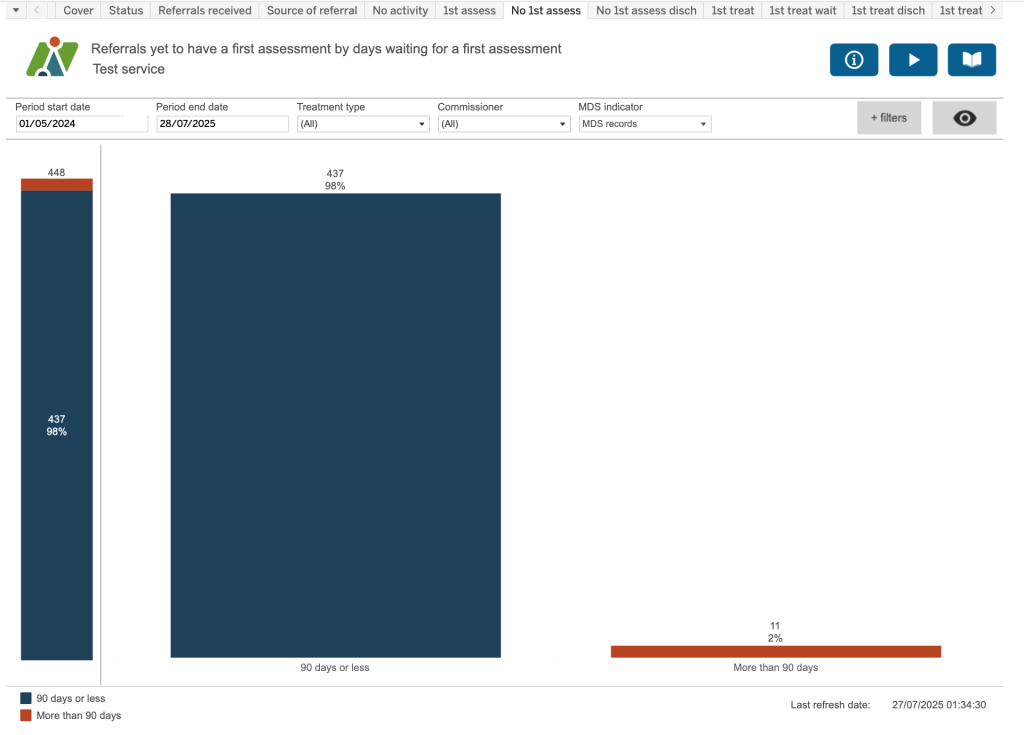The image size is (1024, 735).
Task: Expand the Commissioner dropdown
Action: (x=503, y=124)
